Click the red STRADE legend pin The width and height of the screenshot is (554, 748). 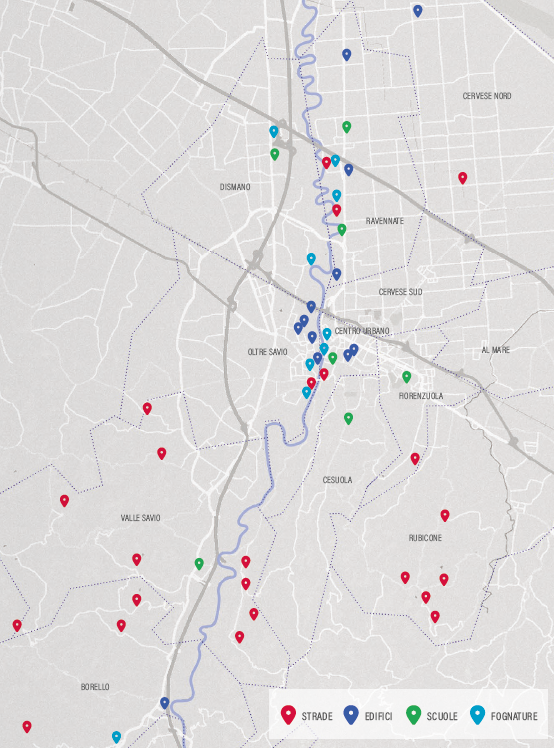coord(288,715)
